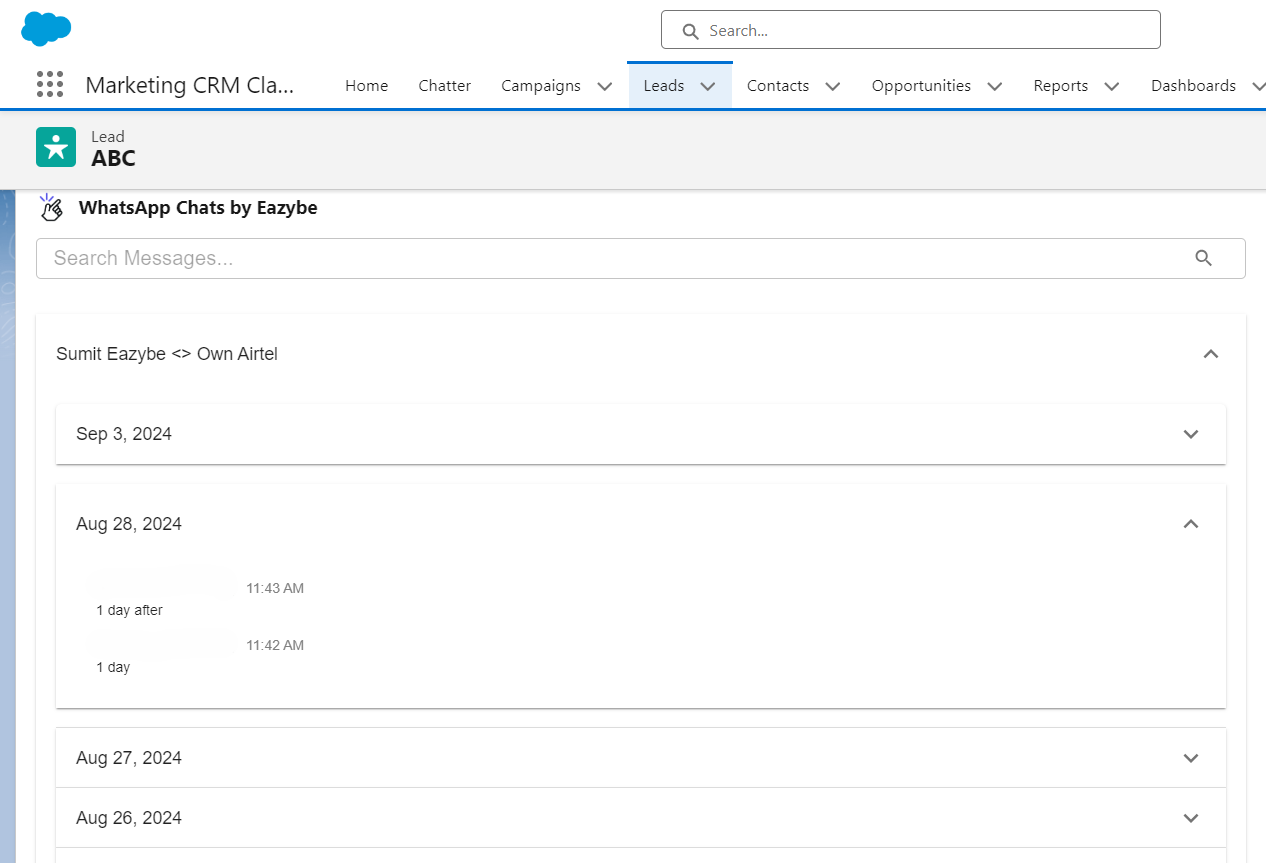The image size is (1266, 863).
Task: Click the global search magnifier icon
Action: pos(690,31)
